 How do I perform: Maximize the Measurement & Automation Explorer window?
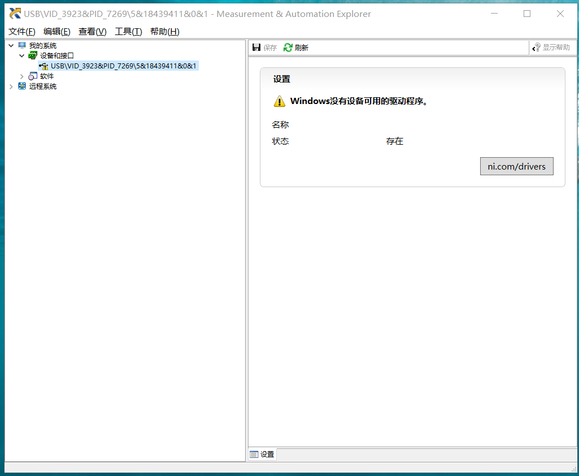point(527,14)
